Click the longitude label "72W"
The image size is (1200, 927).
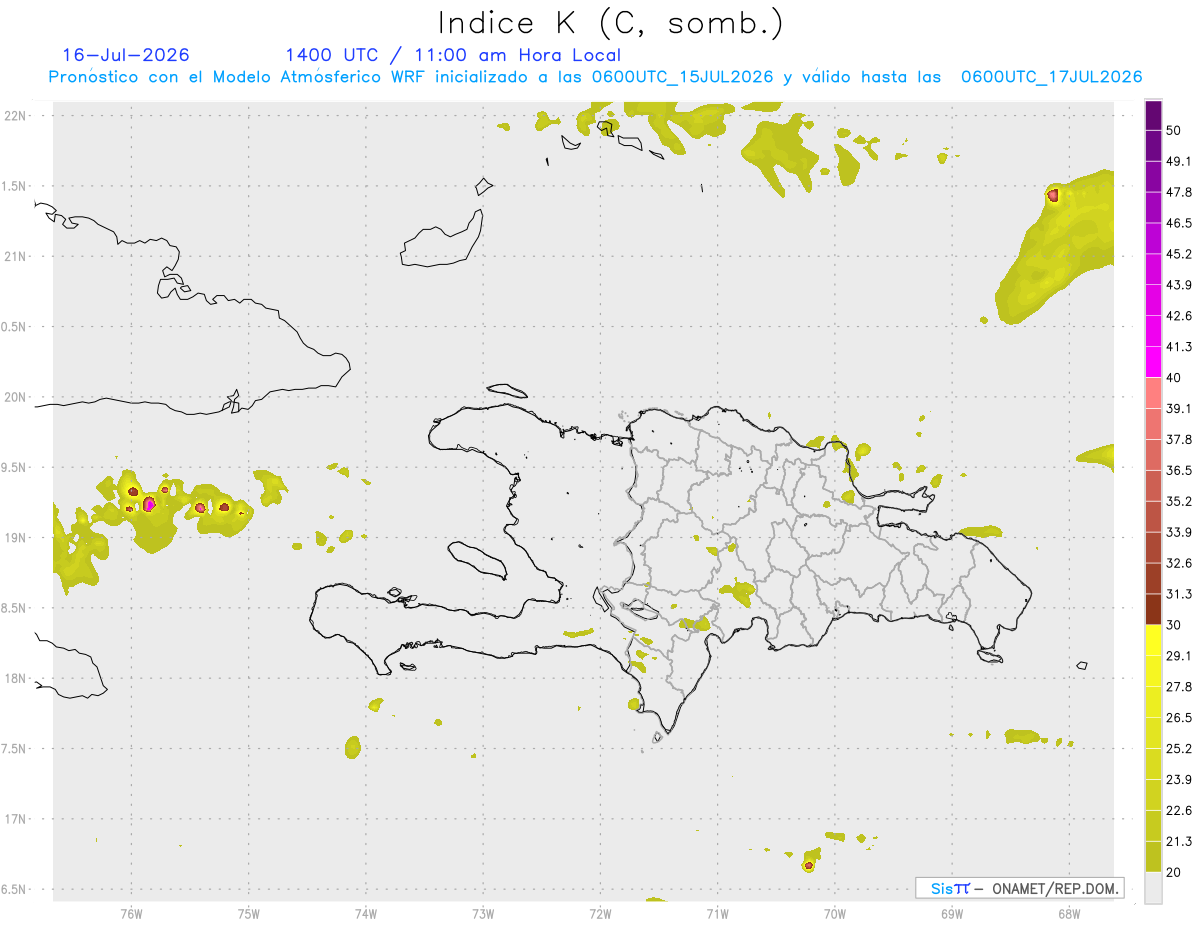tap(601, 913)
